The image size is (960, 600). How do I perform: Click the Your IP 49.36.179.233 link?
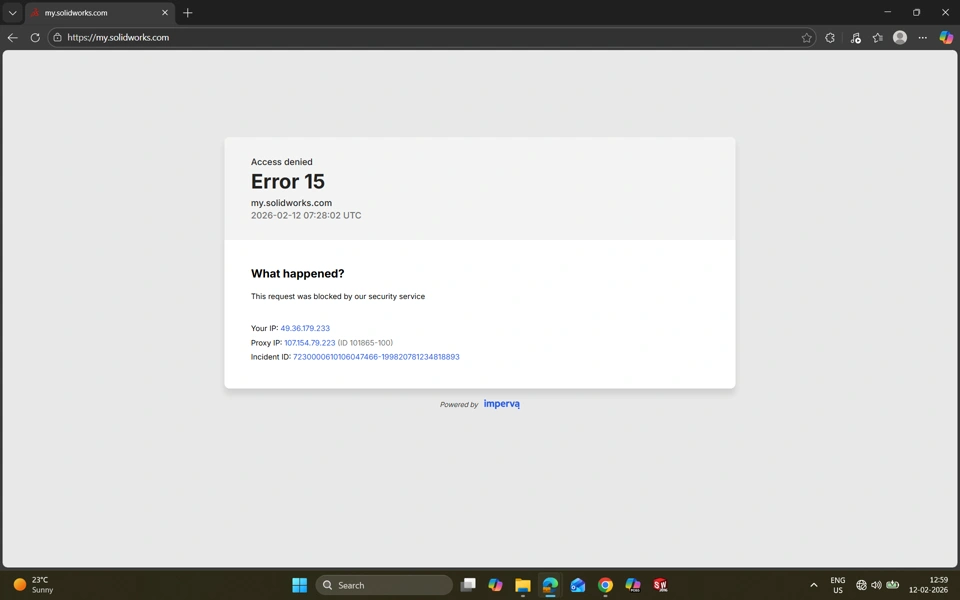(x=305, y=328)
